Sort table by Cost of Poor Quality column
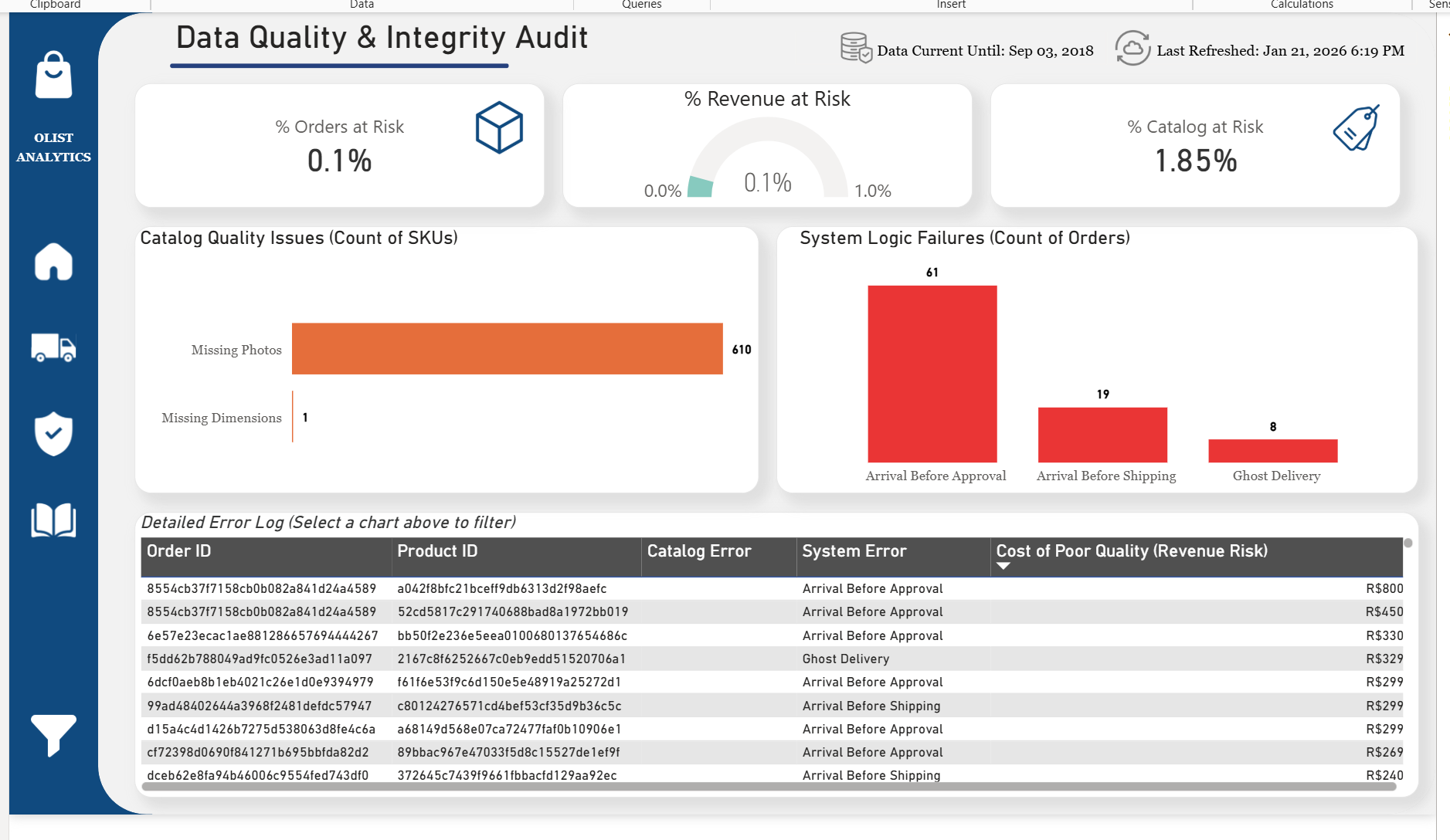Viewport: 1450px width, 840px height. pyautogui.click(x=1131, y=551)
